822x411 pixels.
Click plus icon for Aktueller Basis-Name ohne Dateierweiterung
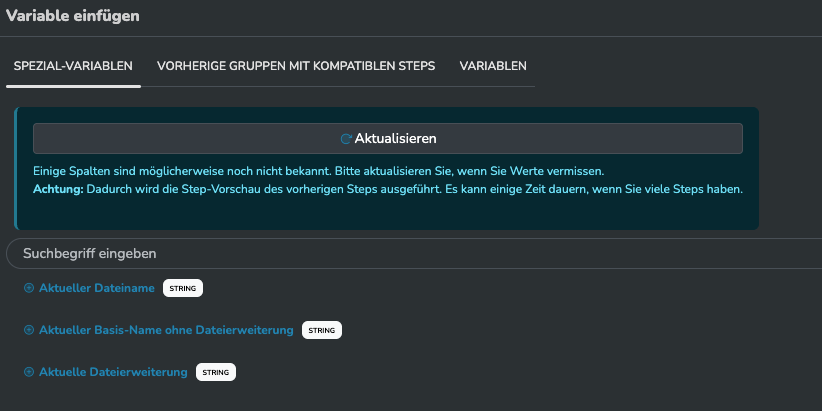[x=29, y=331]
